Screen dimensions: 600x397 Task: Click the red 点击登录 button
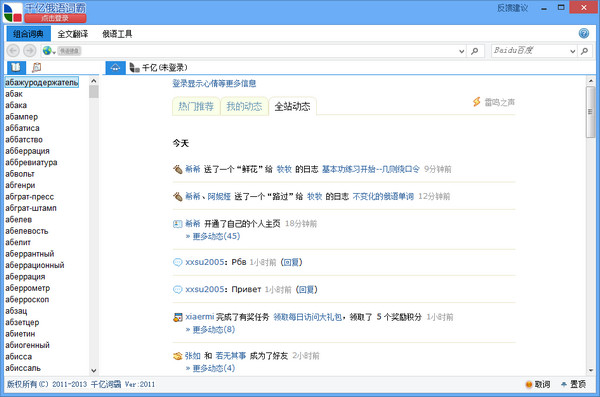(55, 18)
